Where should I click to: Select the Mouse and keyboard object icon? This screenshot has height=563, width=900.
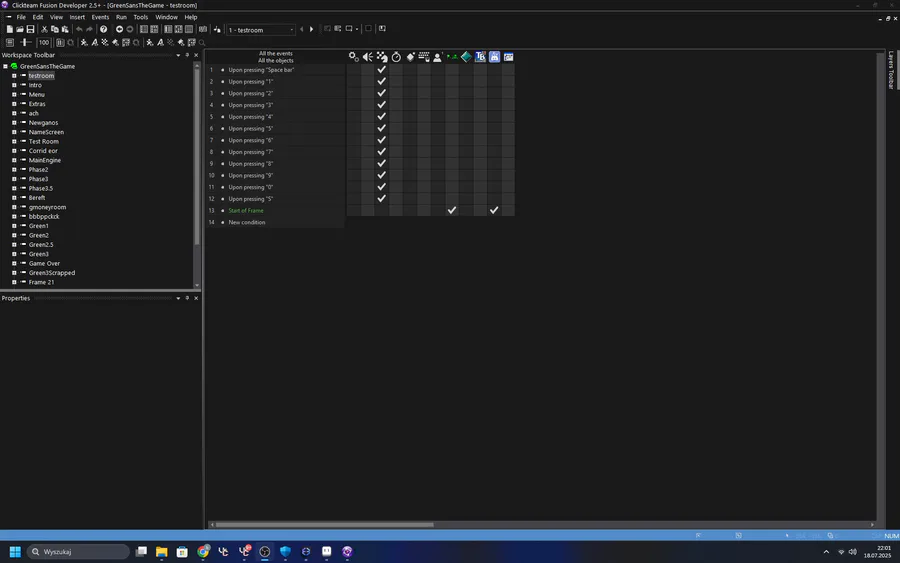[424, 57]
